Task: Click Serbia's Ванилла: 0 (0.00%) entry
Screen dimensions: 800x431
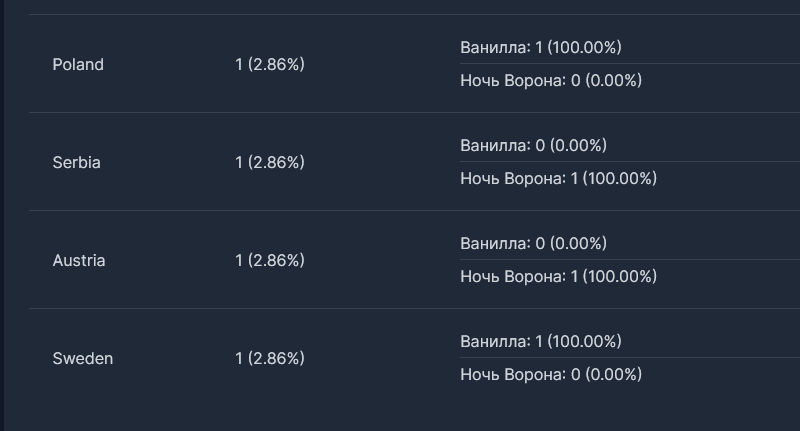Action: (533, 146)
